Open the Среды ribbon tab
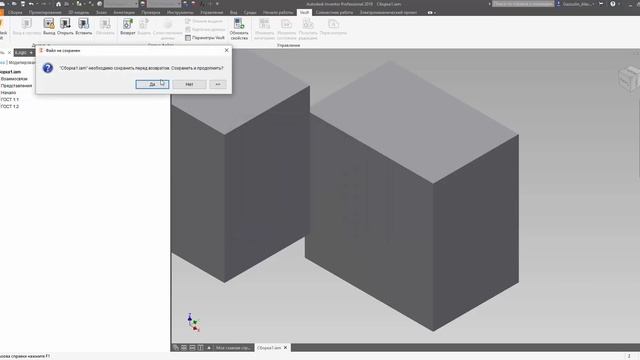The height and width of the screenshot is (360, 640). (x=250, y=13)
